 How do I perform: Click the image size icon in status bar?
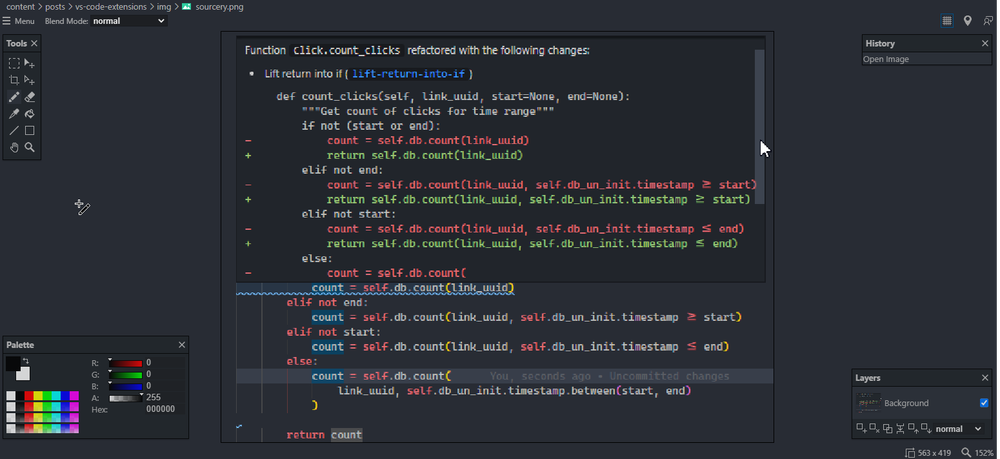[x=911, y=453]
